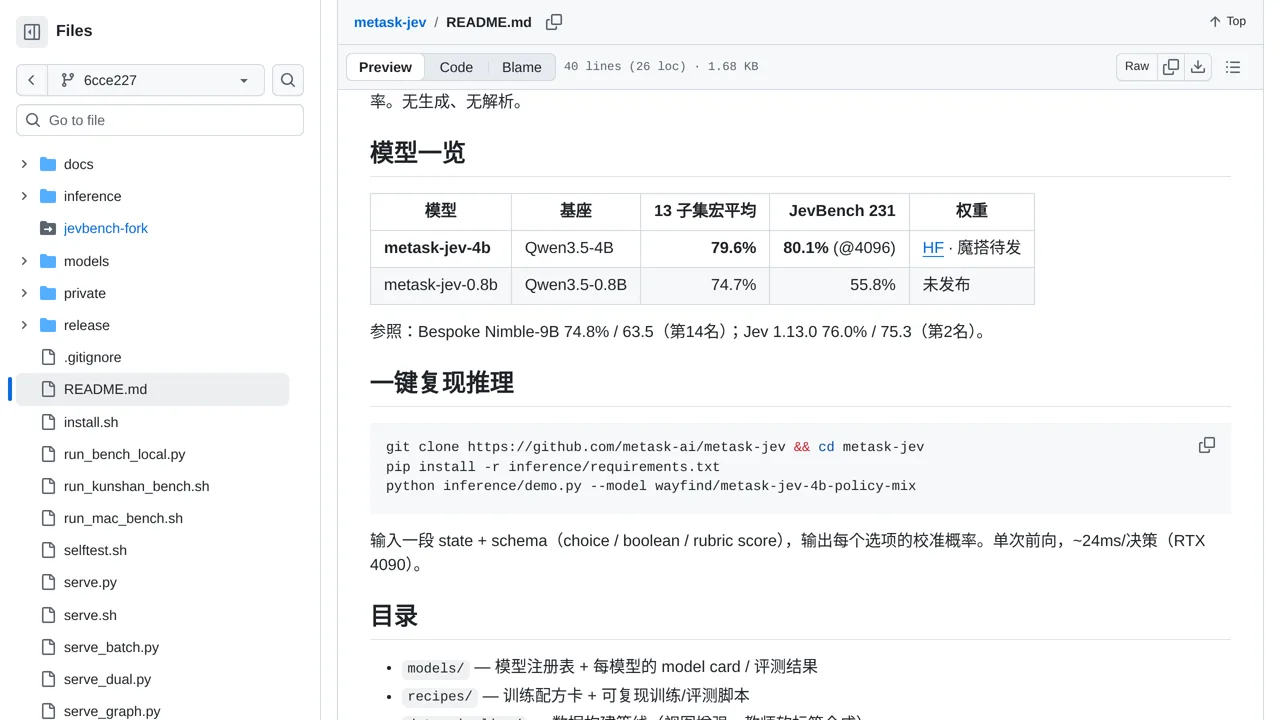Collapse the file tree side panel icon
The width and height of the screenshot is (1280, 720).
32,32
